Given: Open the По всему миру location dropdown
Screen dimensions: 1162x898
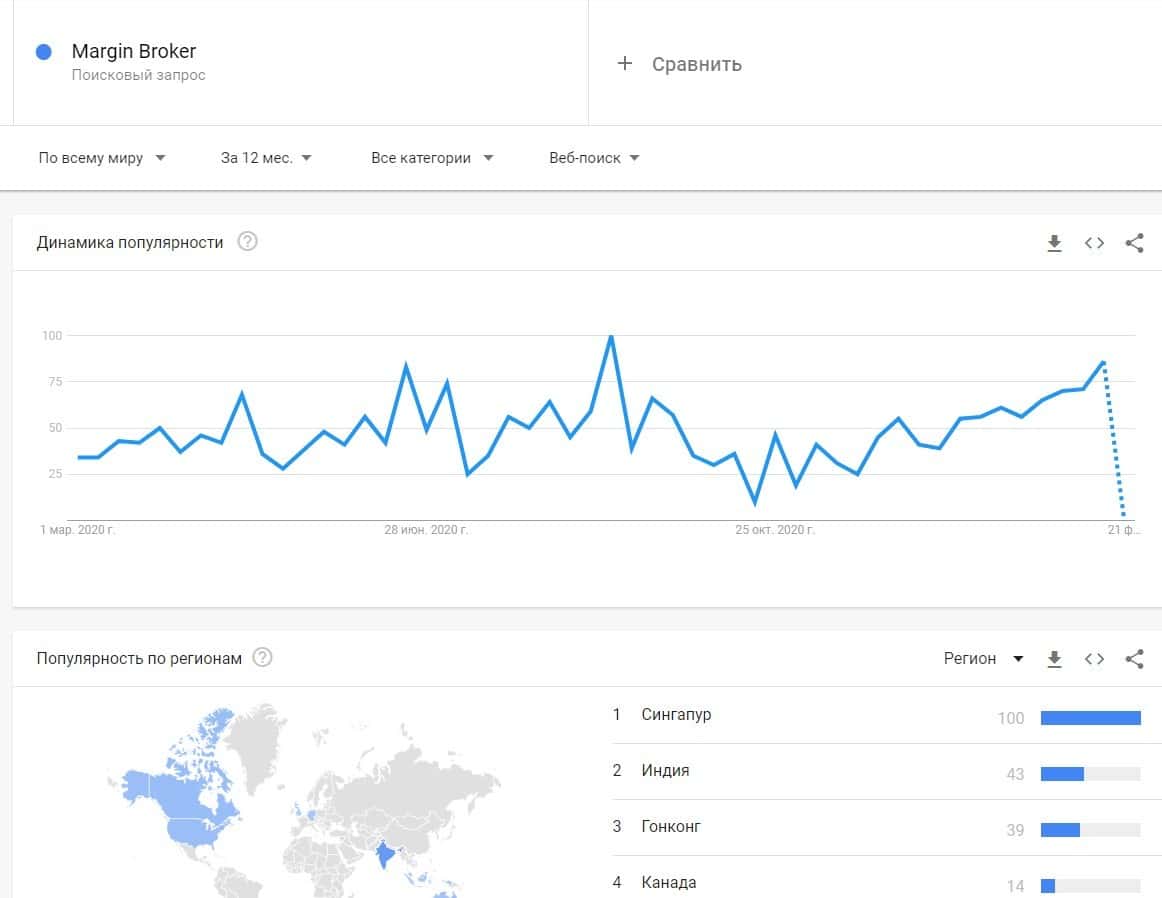Looking at the screenshot, I should (101, 158).
